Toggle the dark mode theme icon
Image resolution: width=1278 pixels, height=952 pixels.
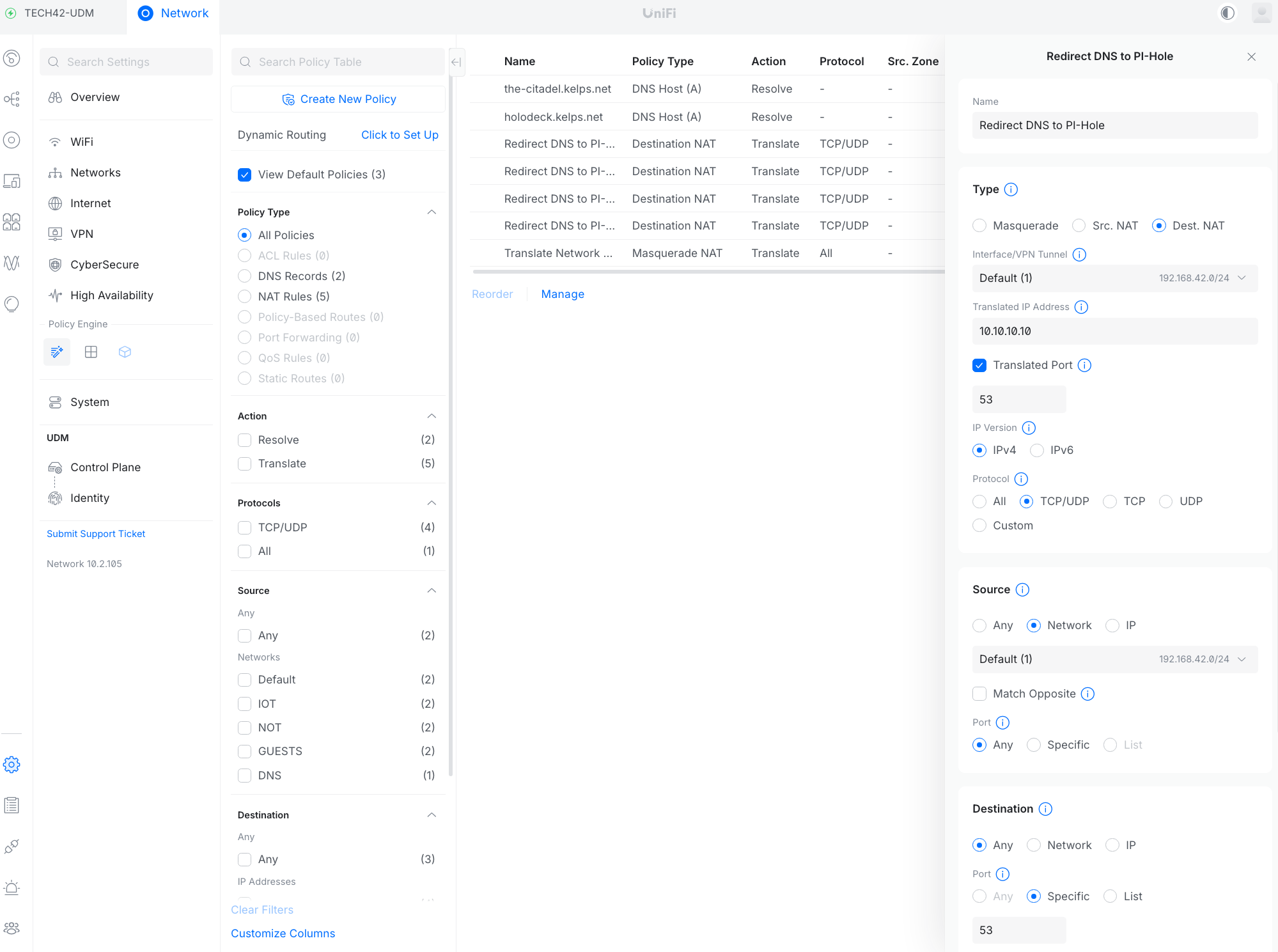(1227, 13)
